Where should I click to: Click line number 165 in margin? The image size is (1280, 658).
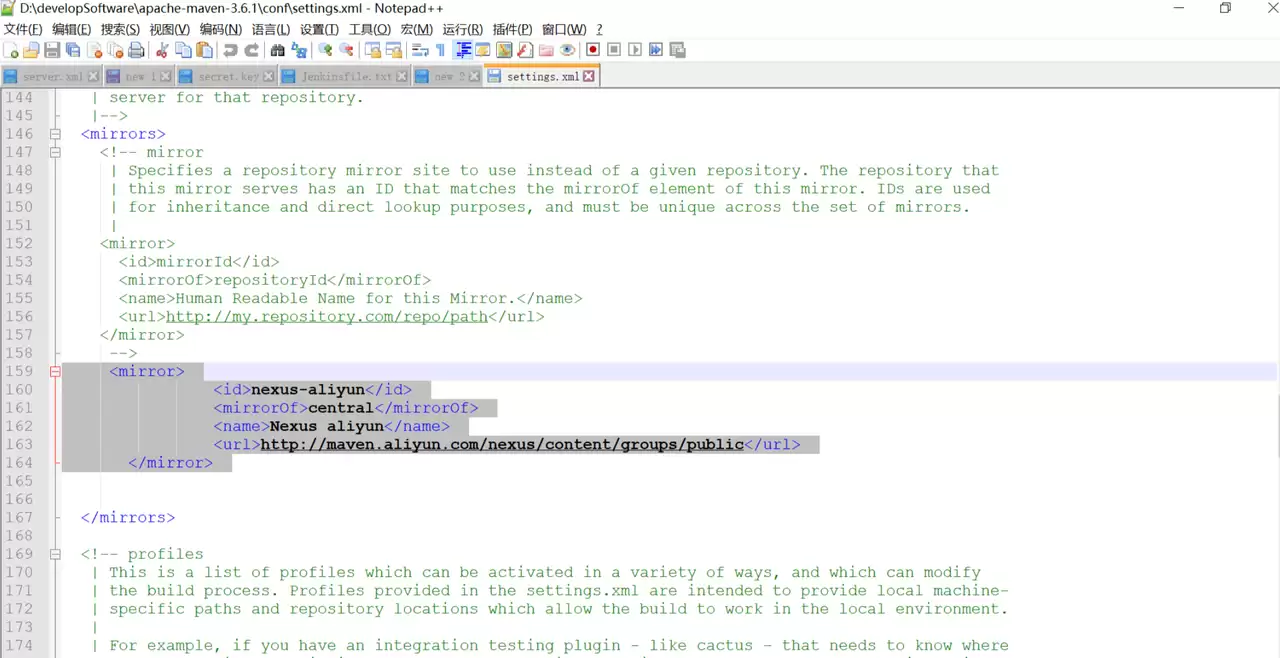[19, 481]
